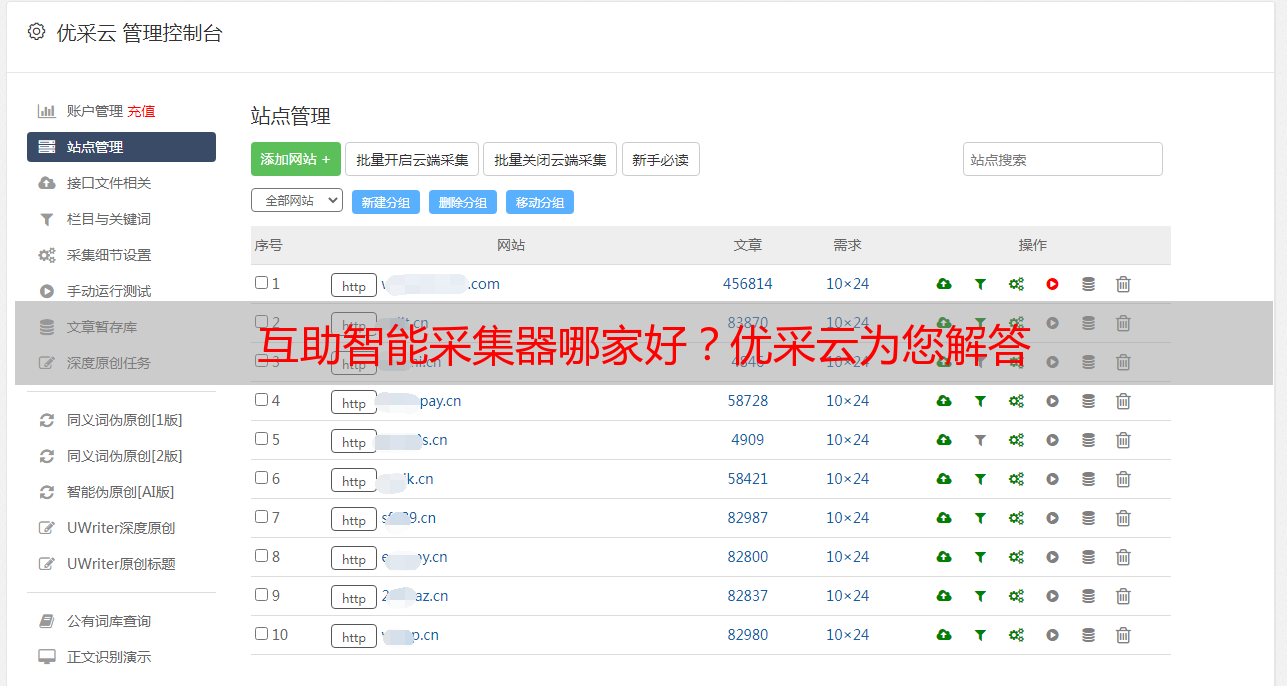This screenshot has height=686, width=1287.
Task: Go to UWriter深度原创 in the sidebar
Action: [120, 528]
